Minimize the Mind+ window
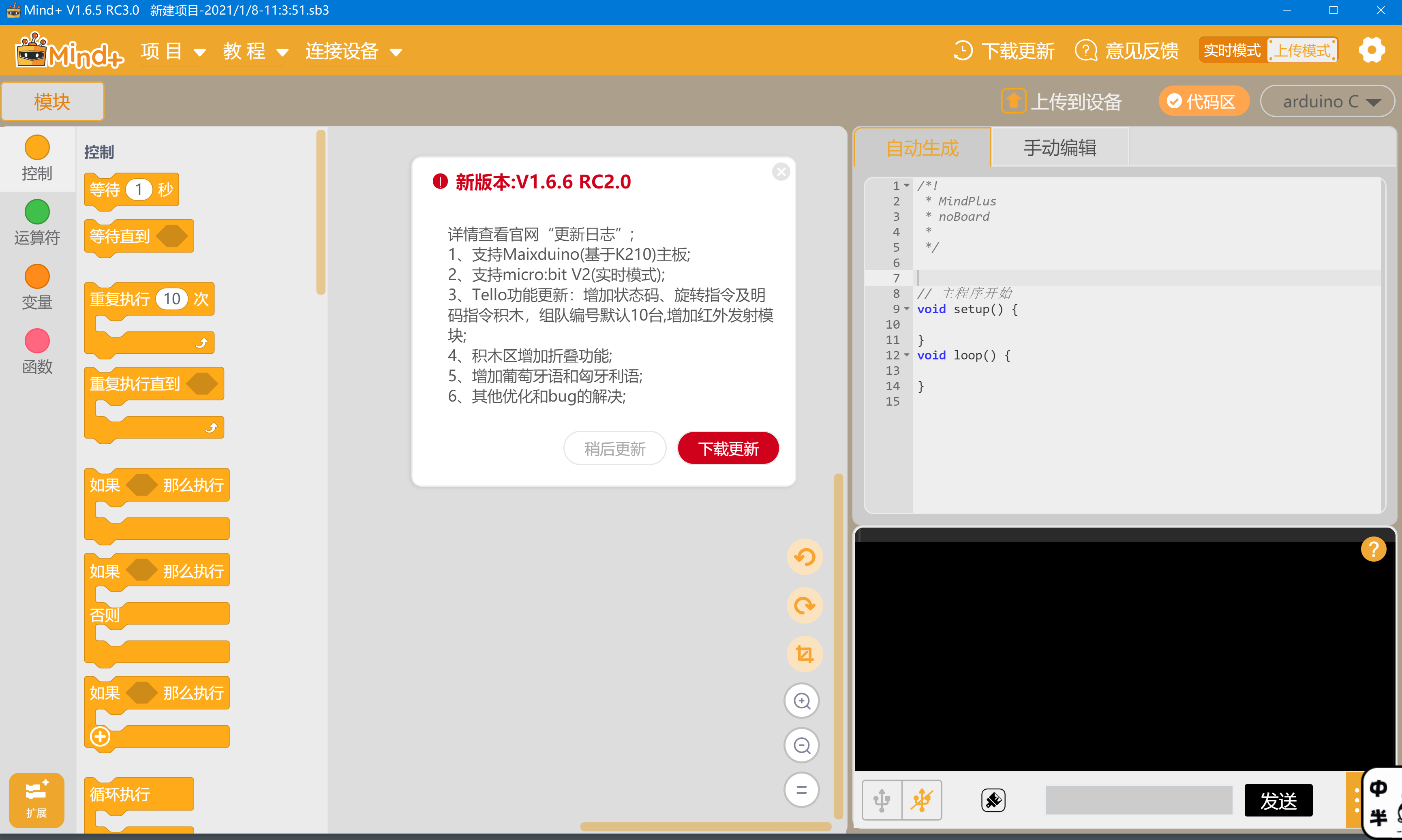 1286,11
